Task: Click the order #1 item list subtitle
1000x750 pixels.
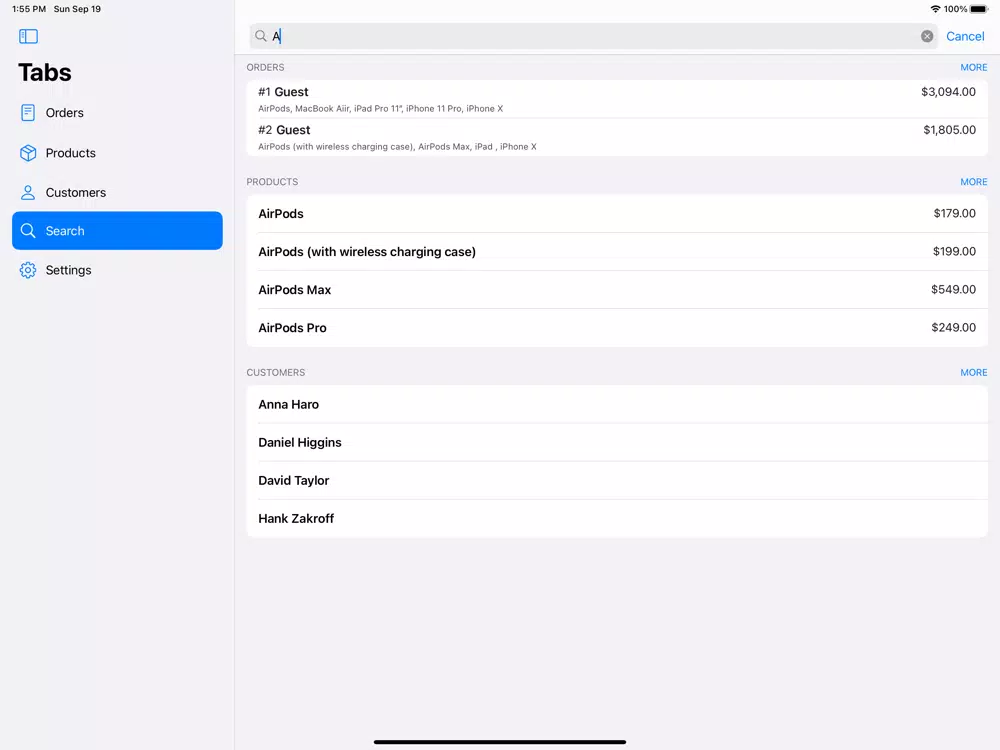Action: tap(381, 109)
